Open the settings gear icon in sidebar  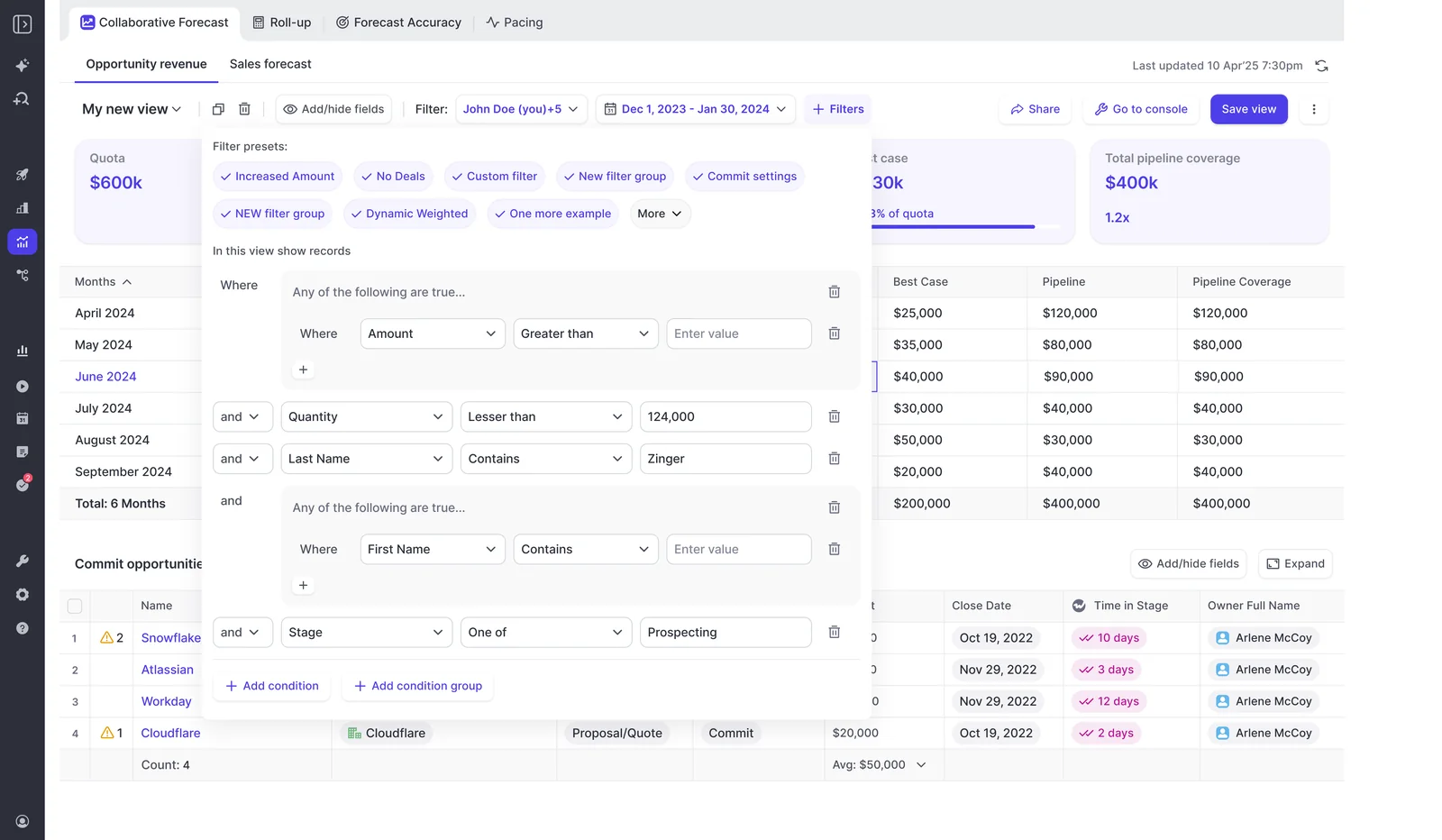click(x=23, y=595)
